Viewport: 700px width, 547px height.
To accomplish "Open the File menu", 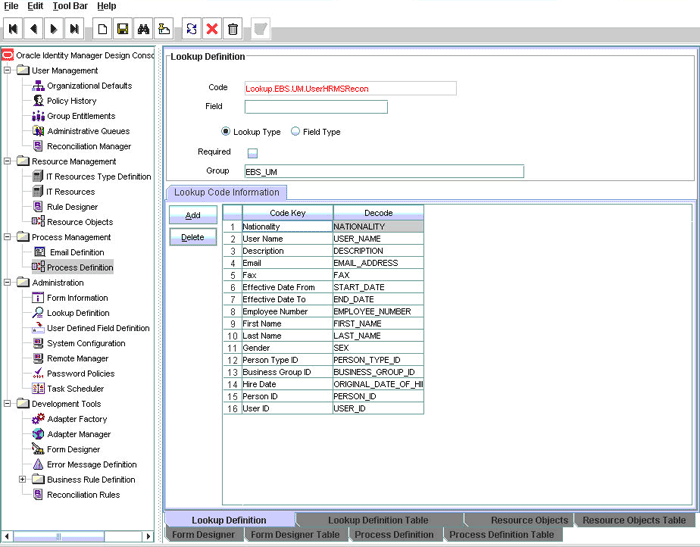I will 11,6.
